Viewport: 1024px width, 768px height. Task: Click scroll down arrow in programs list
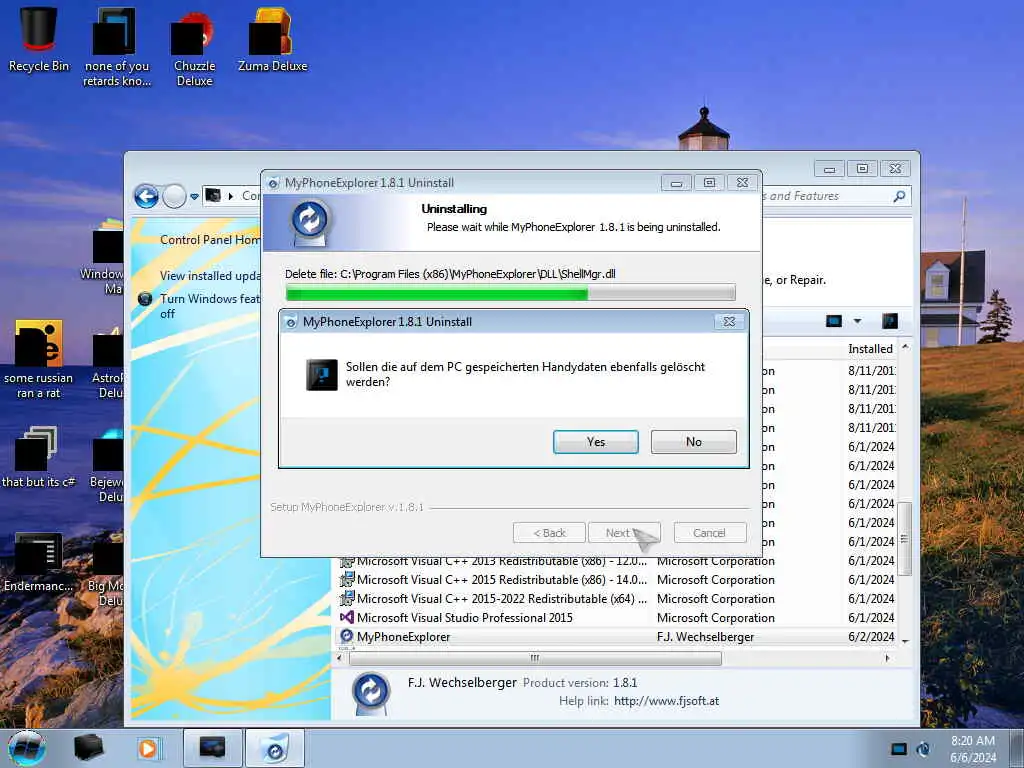[905, 641]
